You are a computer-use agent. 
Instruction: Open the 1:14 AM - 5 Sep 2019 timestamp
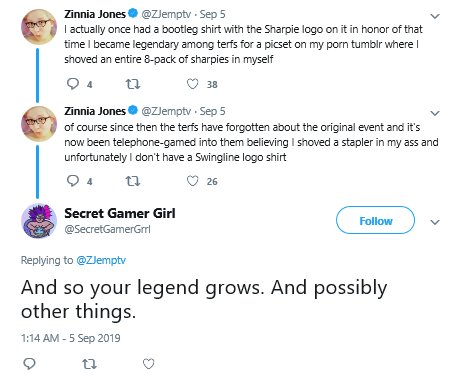(71, 338)
